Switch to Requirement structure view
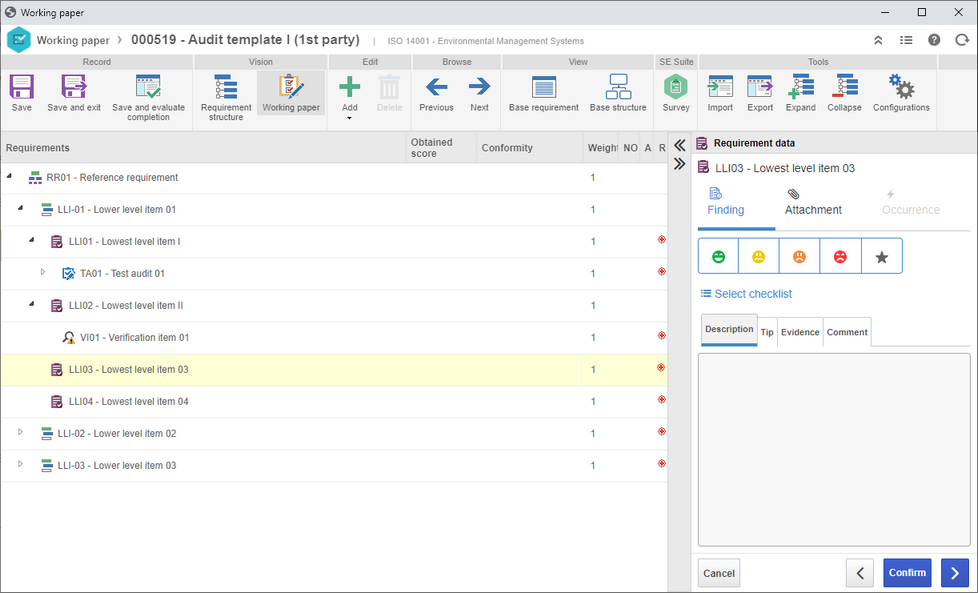The height and width of the screenshot is (593, 978). (226, 97)
